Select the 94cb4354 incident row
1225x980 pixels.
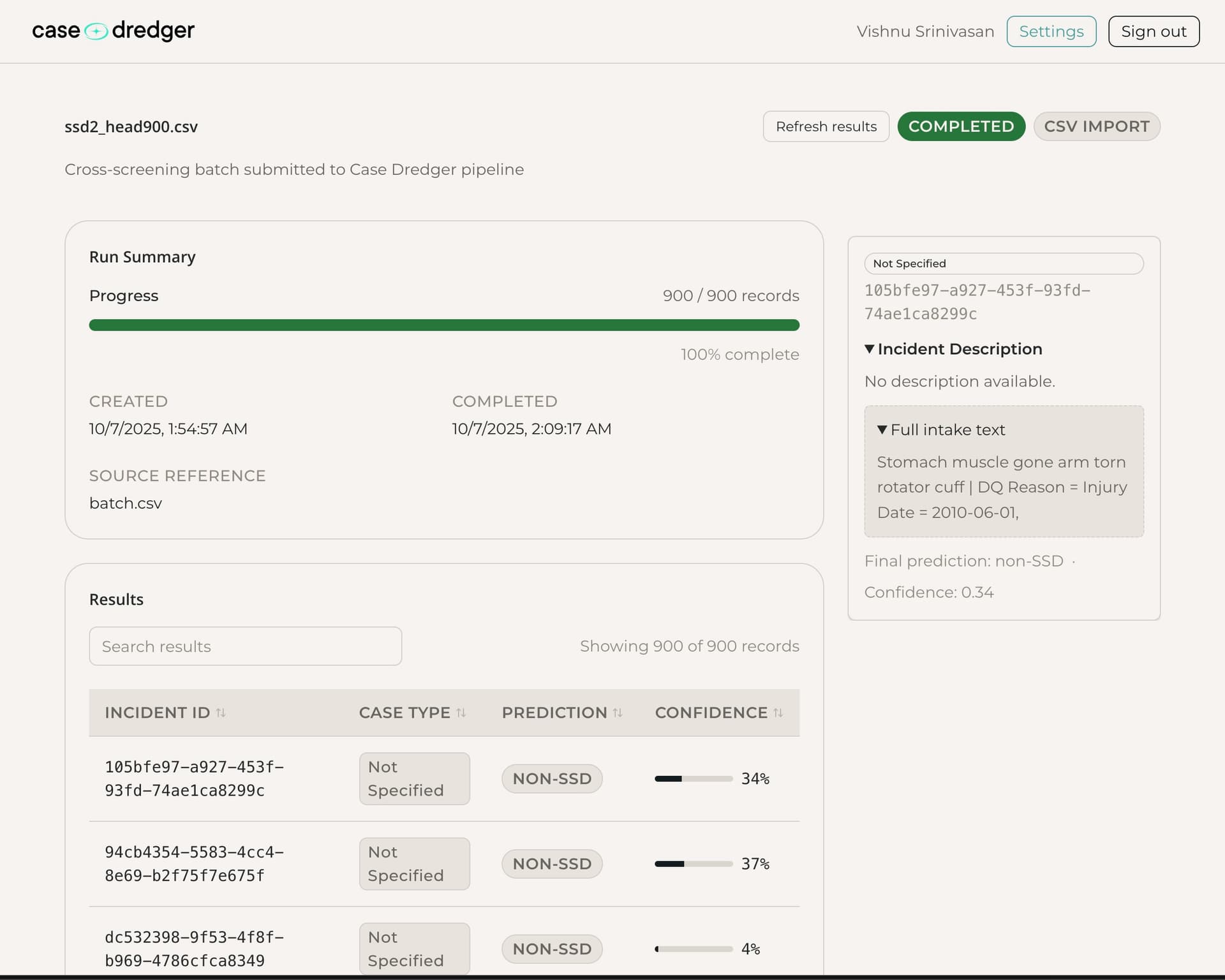[194, 864]
